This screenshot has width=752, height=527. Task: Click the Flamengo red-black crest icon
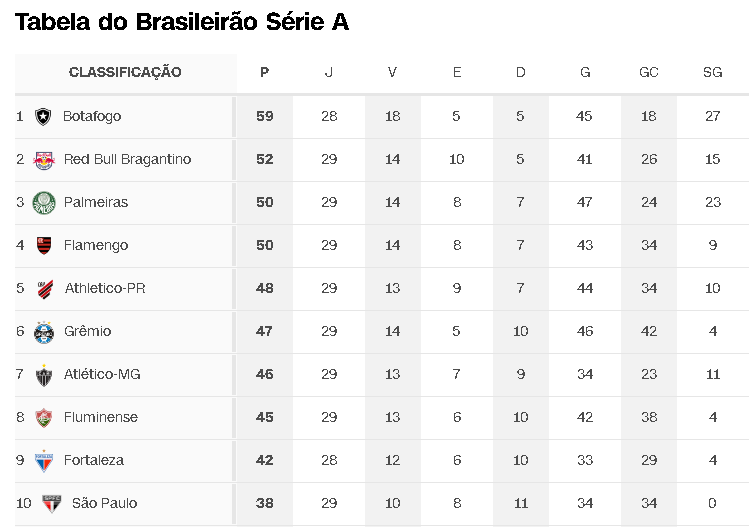point(44,246)
